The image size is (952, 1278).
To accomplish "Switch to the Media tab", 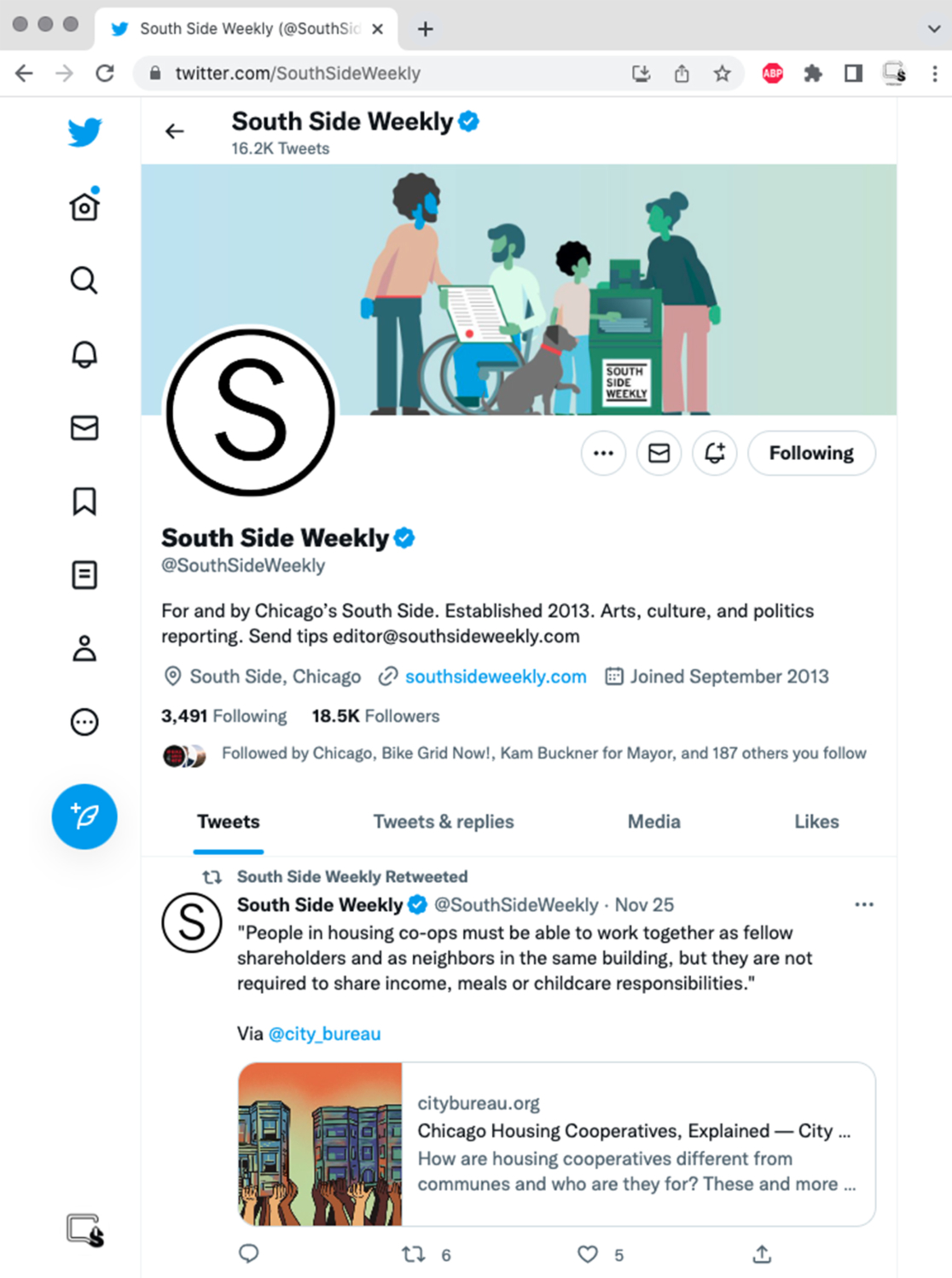I will (x=654, y=822).
